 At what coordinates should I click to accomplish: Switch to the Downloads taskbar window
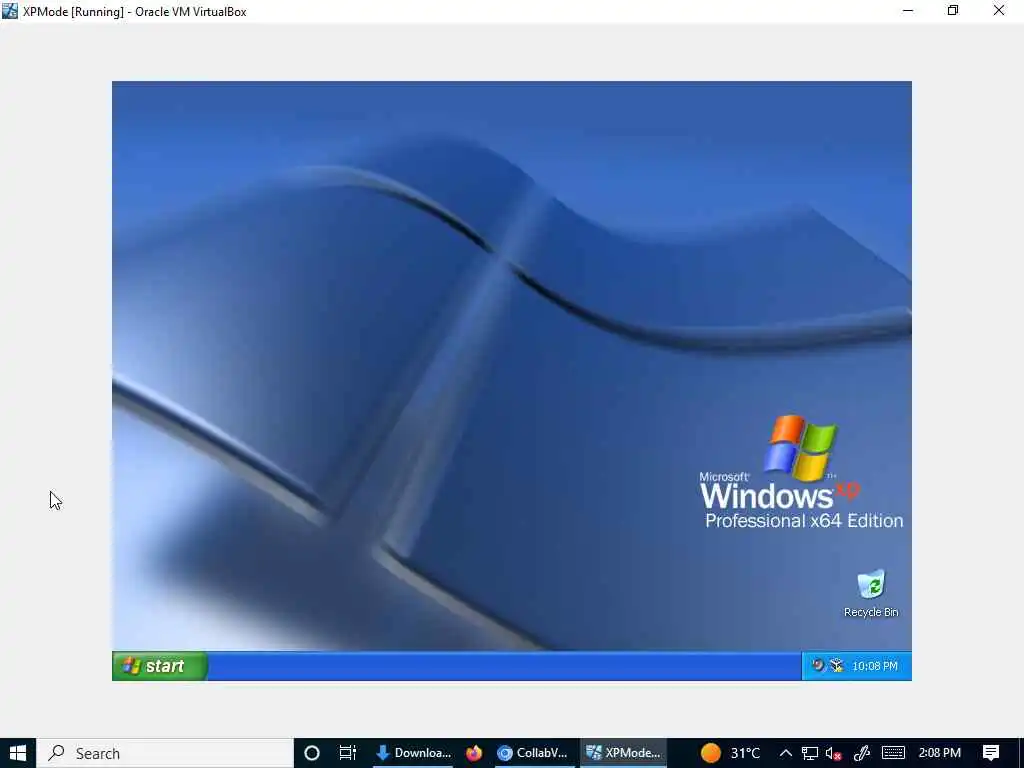point(413,753)
